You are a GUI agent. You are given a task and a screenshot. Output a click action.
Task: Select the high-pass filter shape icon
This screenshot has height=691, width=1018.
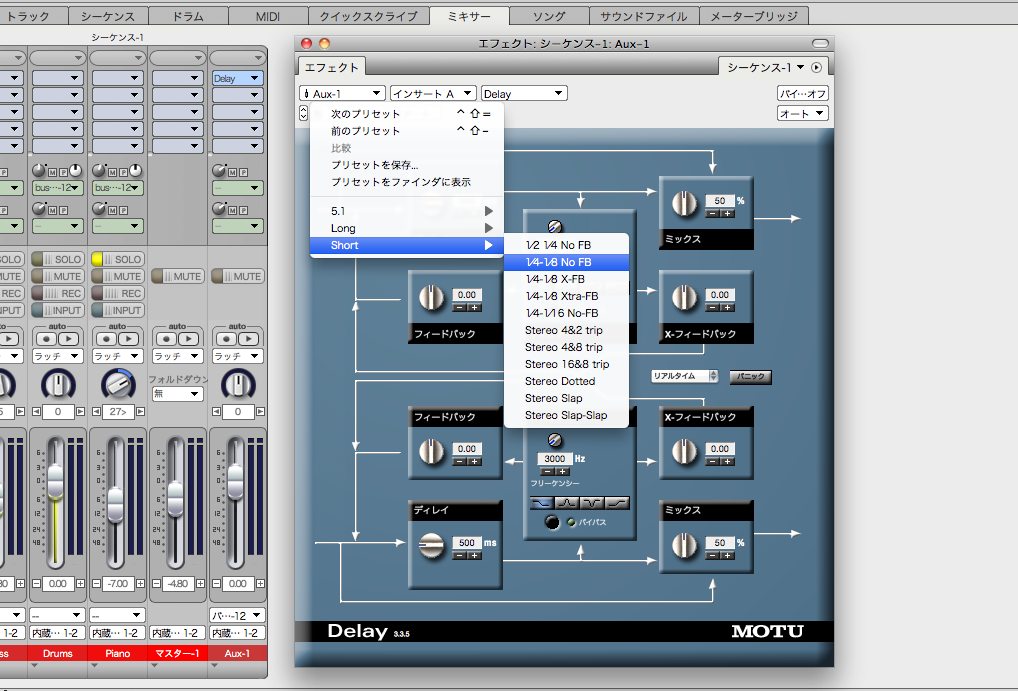click(x=617, y=503)
